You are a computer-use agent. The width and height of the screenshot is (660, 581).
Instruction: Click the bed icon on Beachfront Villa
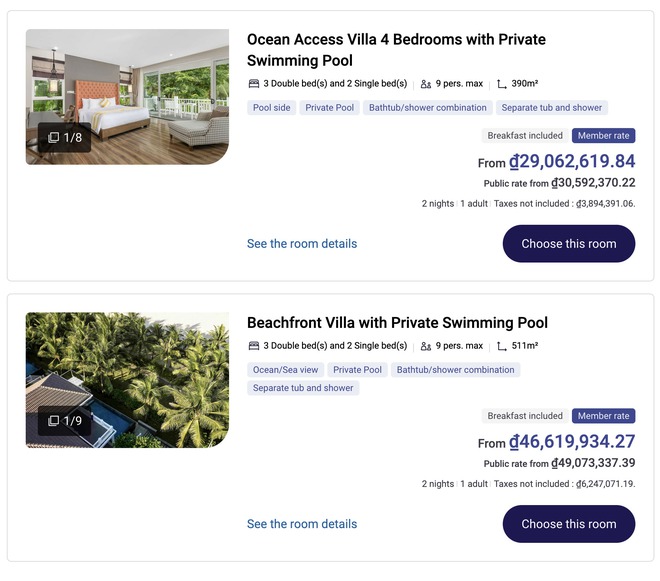[x=254, y=346]
